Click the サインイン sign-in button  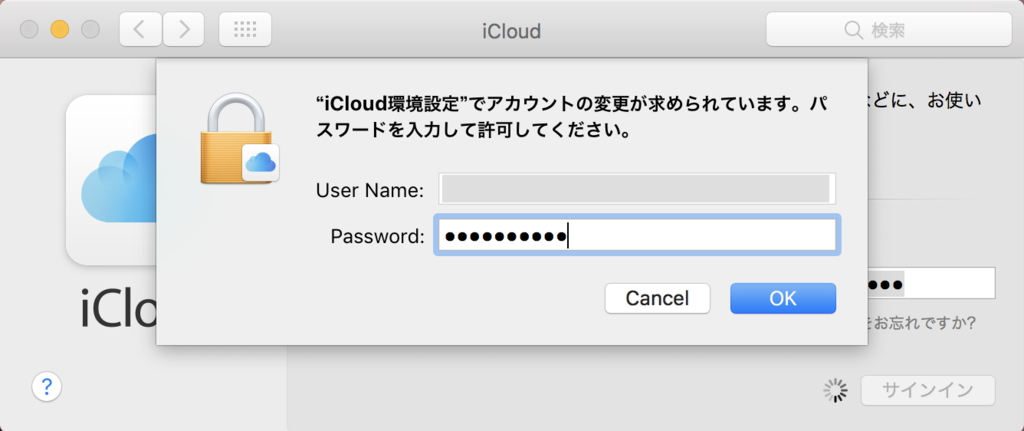tap(927, 391)
